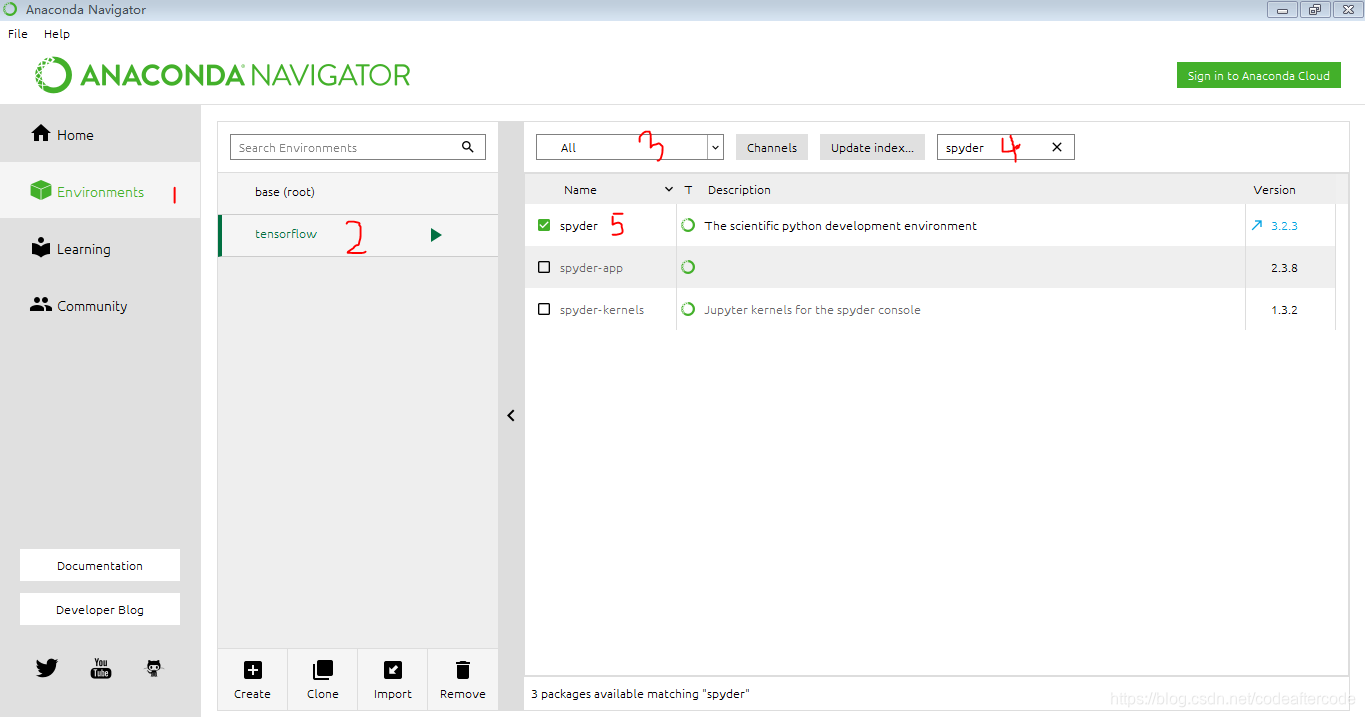This screenshot has height=717, width=1365.
Task: Open Anaconda YouTube channel
Action: [x=101, y=668]
